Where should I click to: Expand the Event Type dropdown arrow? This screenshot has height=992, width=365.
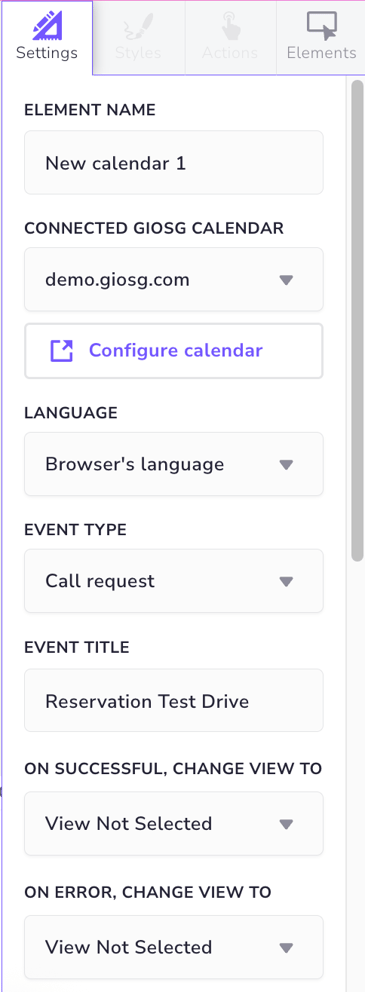click(287, 581)
